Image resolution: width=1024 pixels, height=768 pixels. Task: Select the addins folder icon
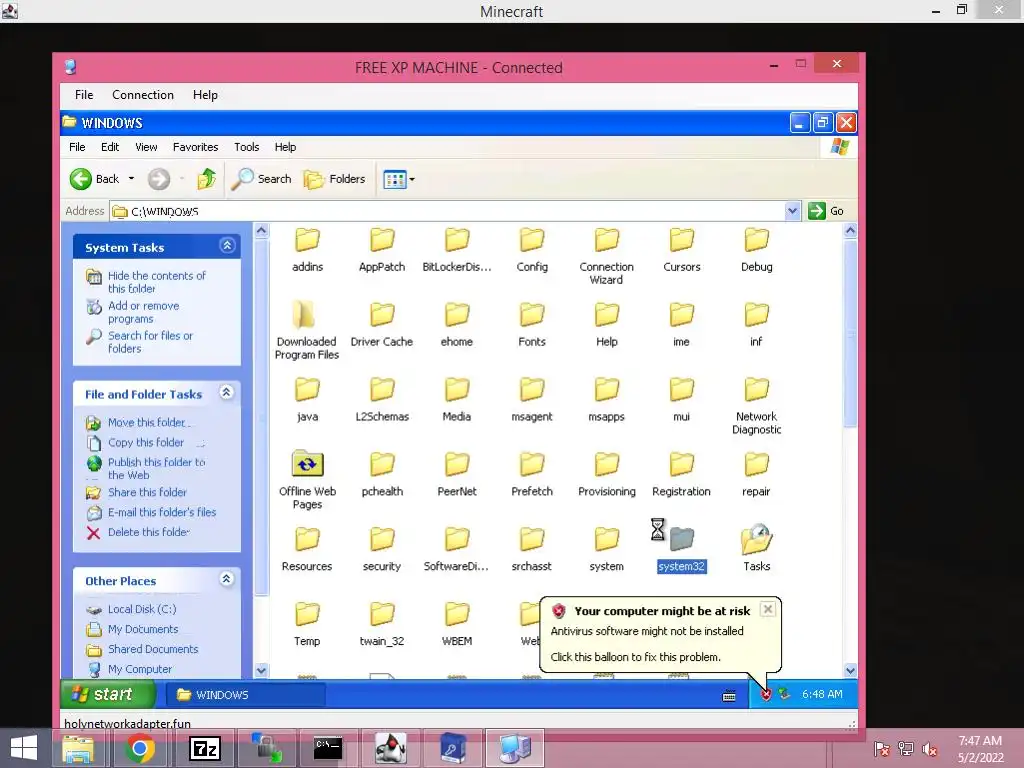[307, 240]
